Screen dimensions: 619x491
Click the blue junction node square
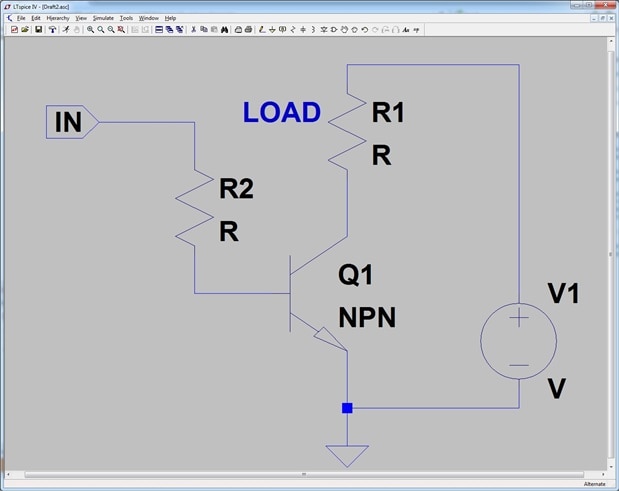tap(347, 408)
